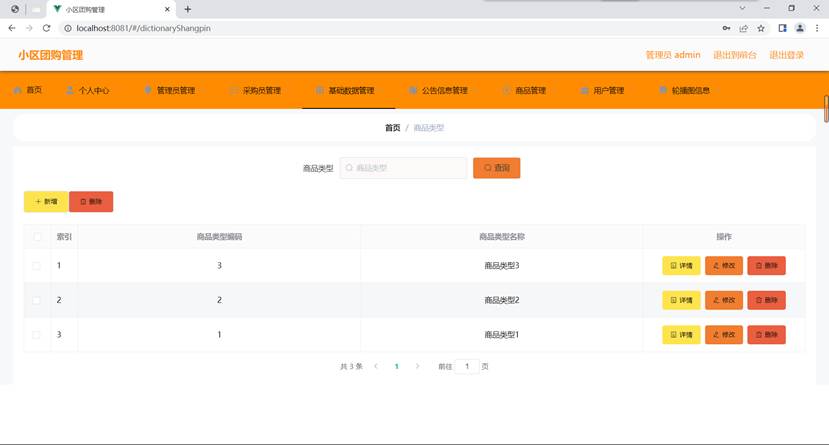Open browser side panel icon
Screen dimensions: 829x445
point(782,28)
